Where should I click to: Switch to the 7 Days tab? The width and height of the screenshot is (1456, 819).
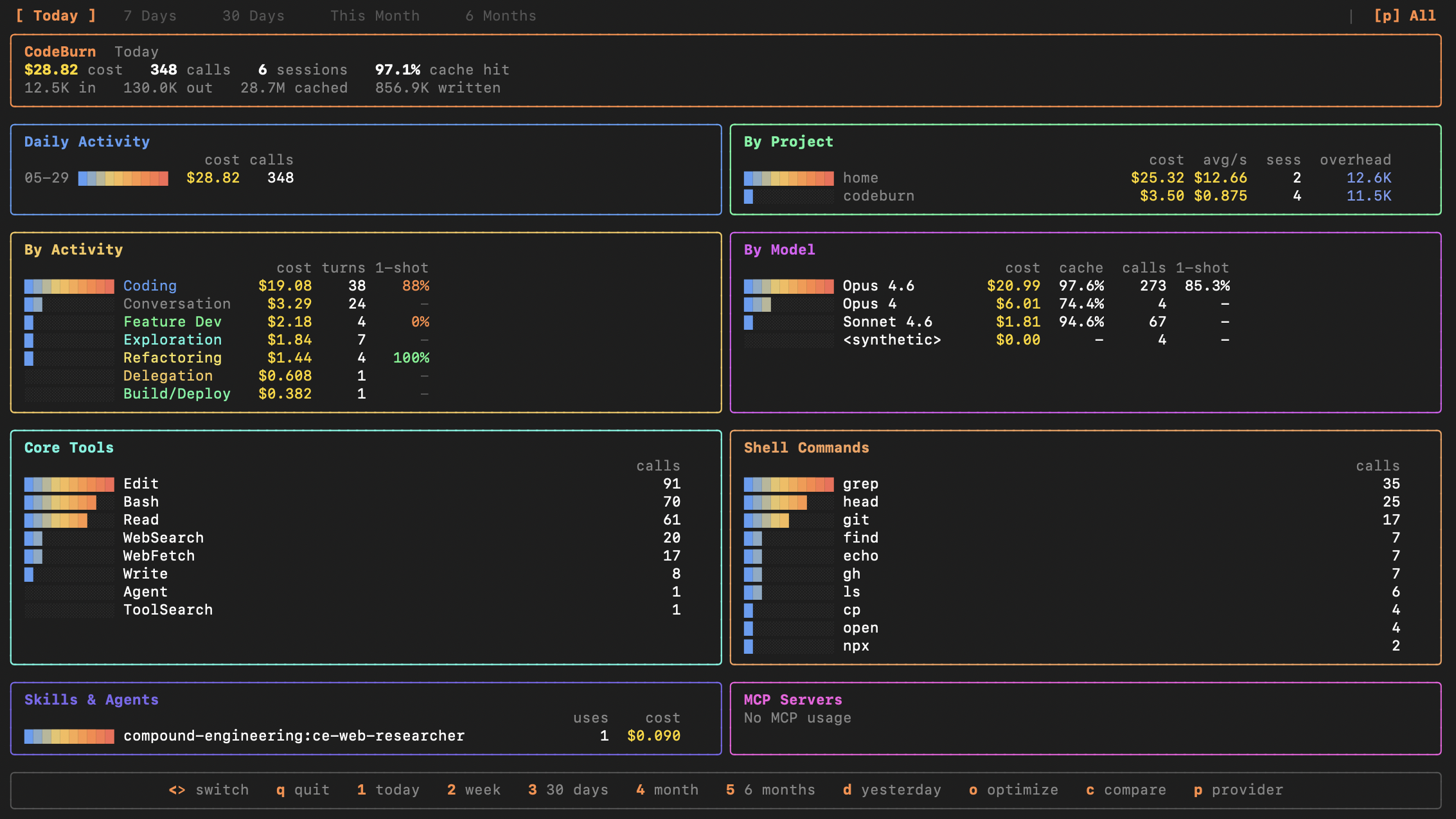(150, 15)
